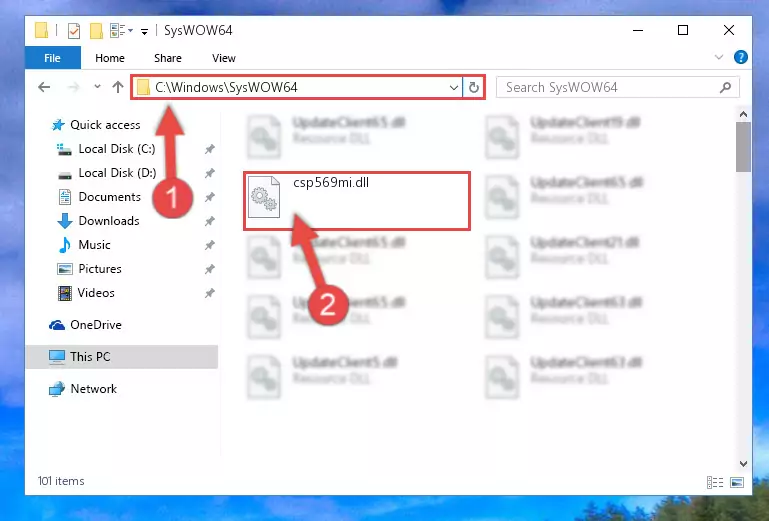Click the address bar path C:\Windows\SysWOW64
The image size is (769, 521).
click(x=226, y=87)
